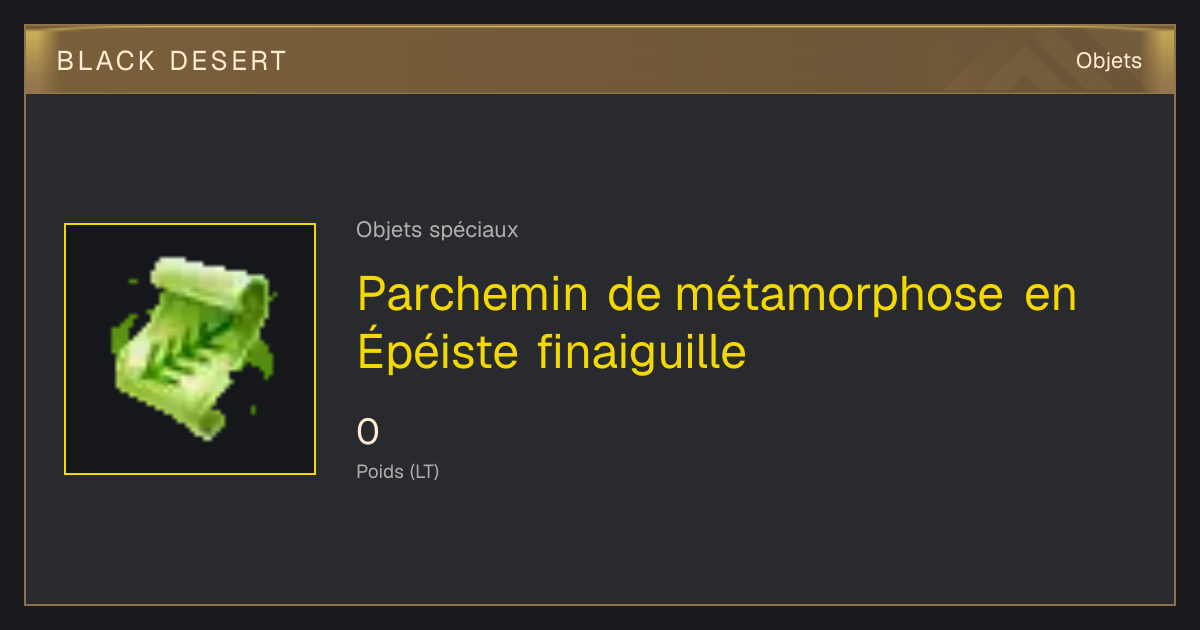
Task: Click the yellow-bordered item thumbnail frame
Action: point(190,349)
